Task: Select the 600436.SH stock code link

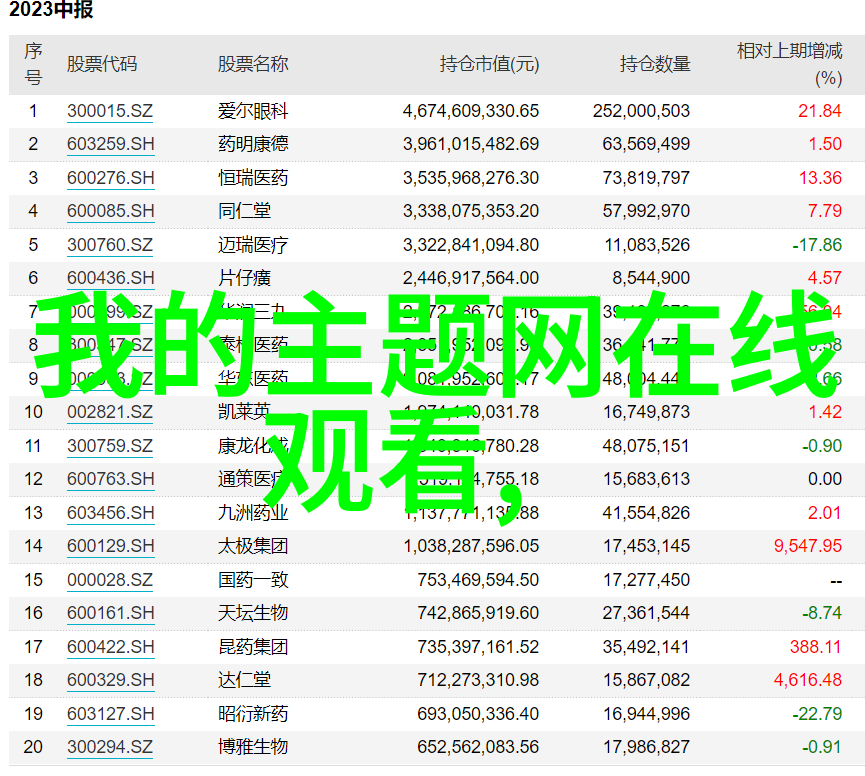Action: tap(110, 277)
